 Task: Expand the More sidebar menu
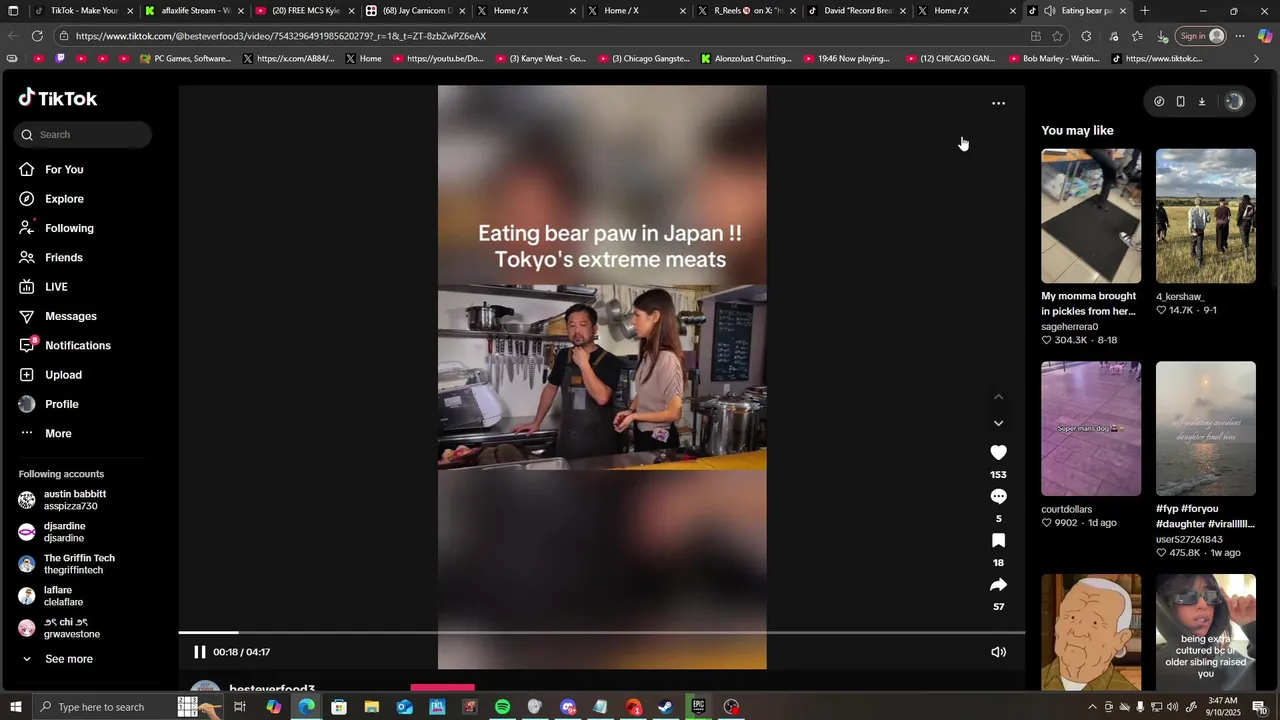coord(58,434)
